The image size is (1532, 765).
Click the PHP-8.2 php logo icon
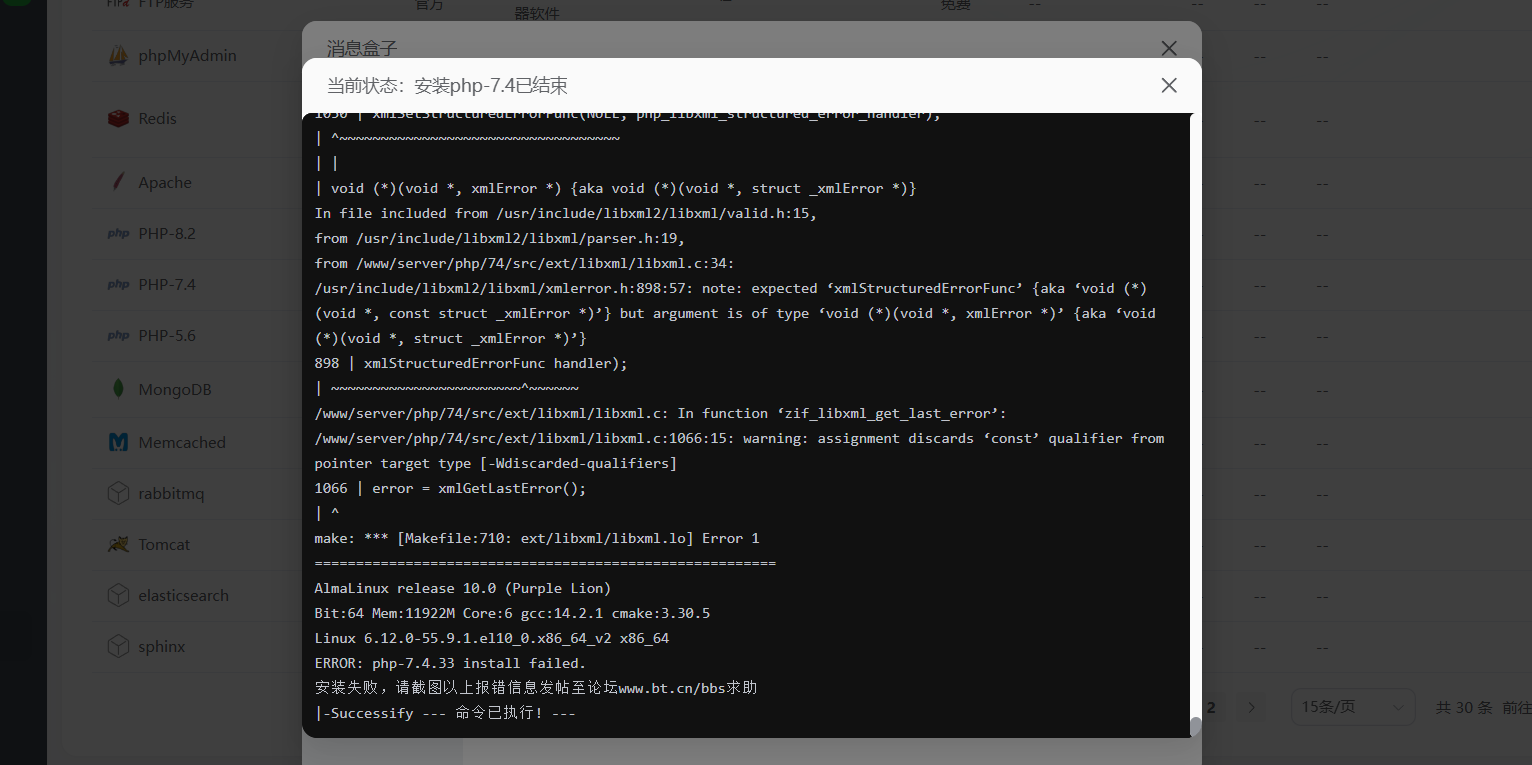118,234
